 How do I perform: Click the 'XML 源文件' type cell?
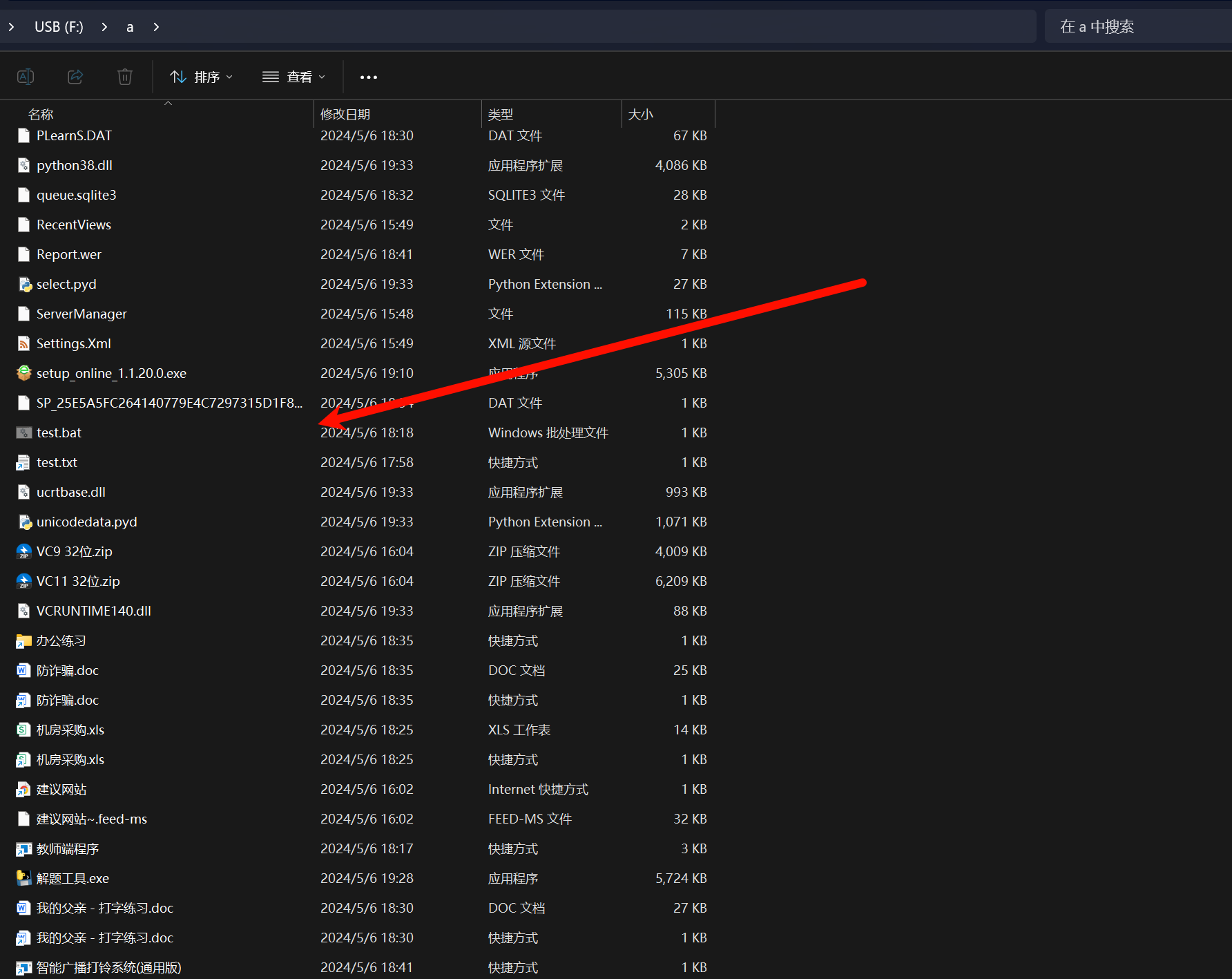pyautogui.click(x=522, y=343)
